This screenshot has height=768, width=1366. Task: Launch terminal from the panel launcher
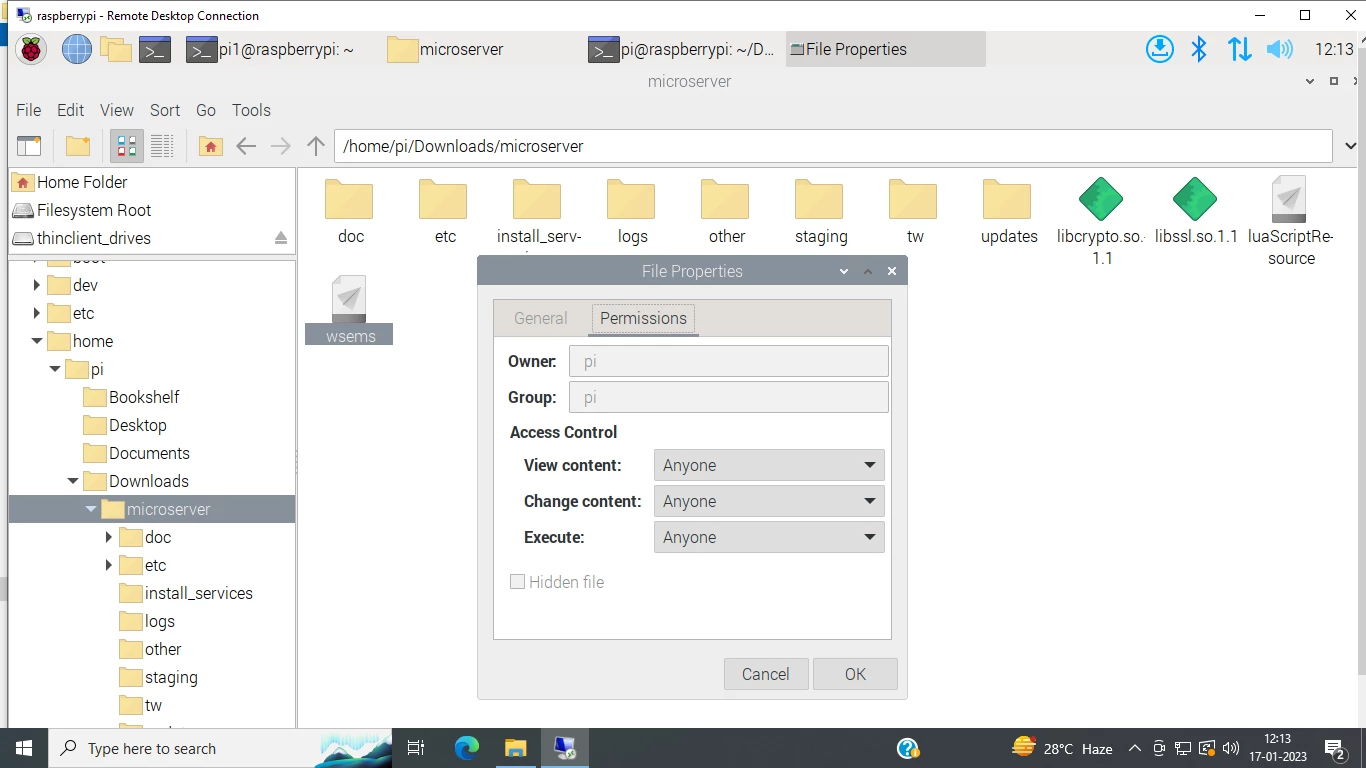point(154,49)
